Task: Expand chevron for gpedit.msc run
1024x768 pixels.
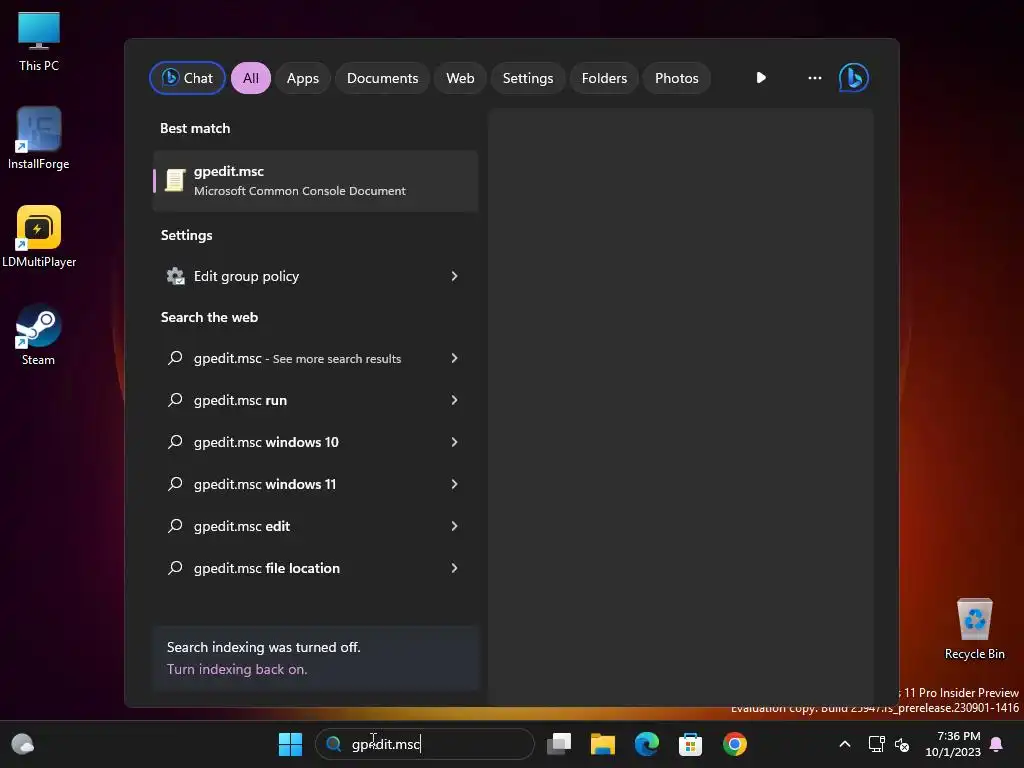Action: tap(455, 400)
